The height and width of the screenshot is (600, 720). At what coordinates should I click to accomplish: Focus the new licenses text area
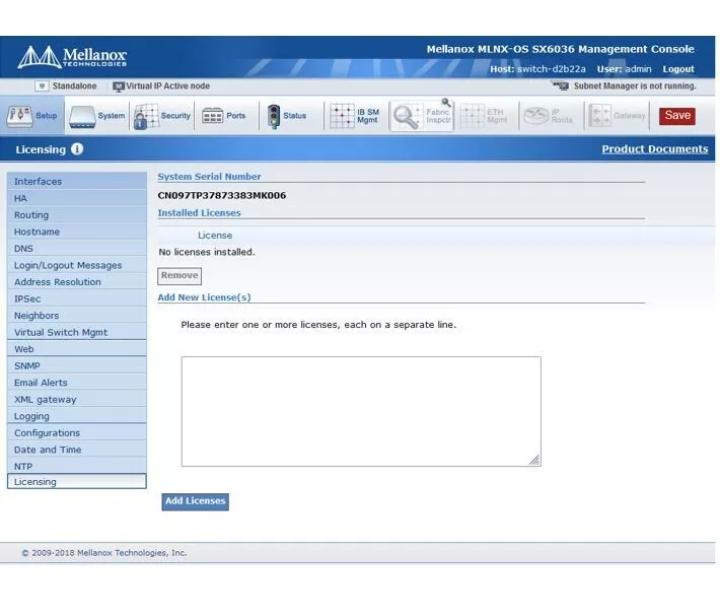pos(361,411)
